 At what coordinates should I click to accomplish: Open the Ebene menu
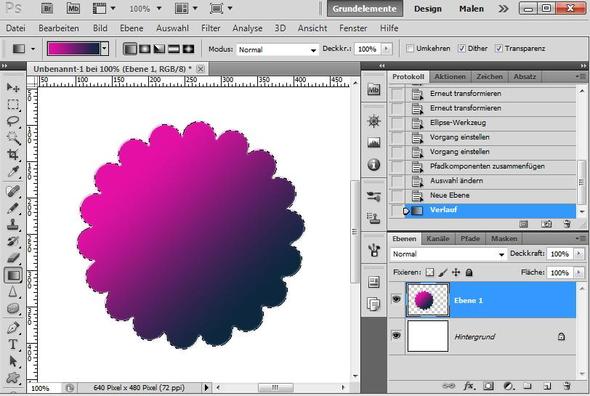point(131,28)
